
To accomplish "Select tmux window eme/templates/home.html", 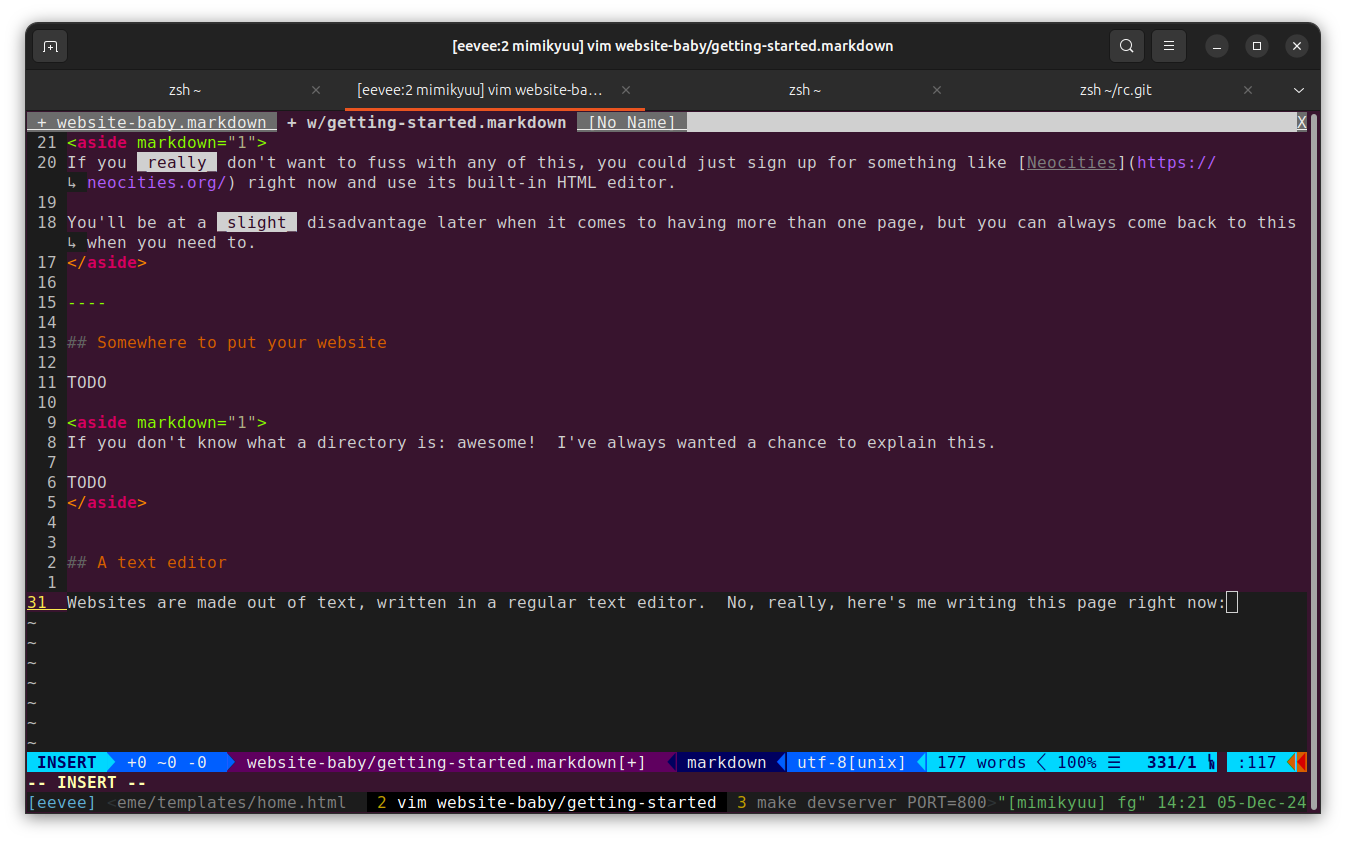I will tap(230, 802).
